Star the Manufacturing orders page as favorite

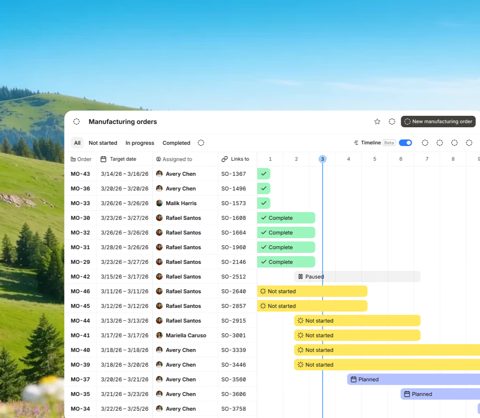tap(377, 122)
